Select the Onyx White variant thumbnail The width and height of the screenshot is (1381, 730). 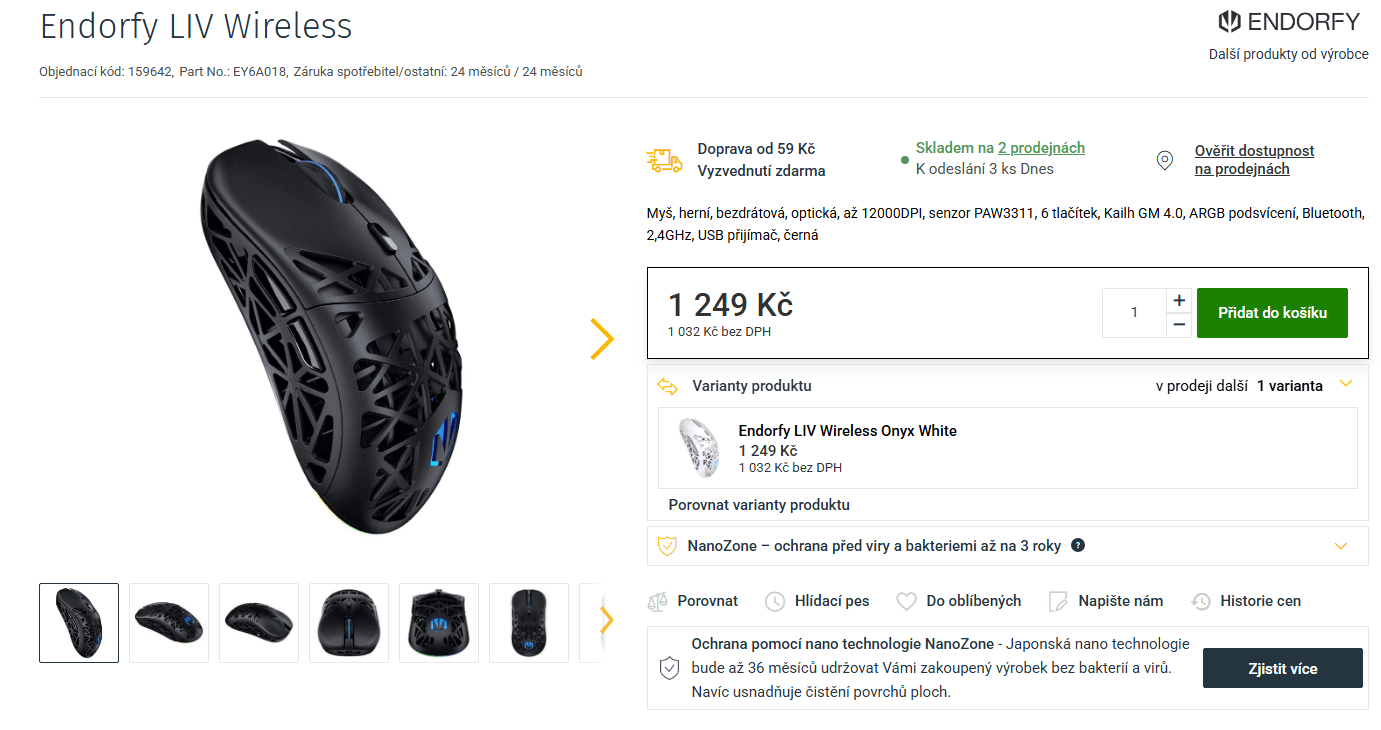[x=697, y=446]
